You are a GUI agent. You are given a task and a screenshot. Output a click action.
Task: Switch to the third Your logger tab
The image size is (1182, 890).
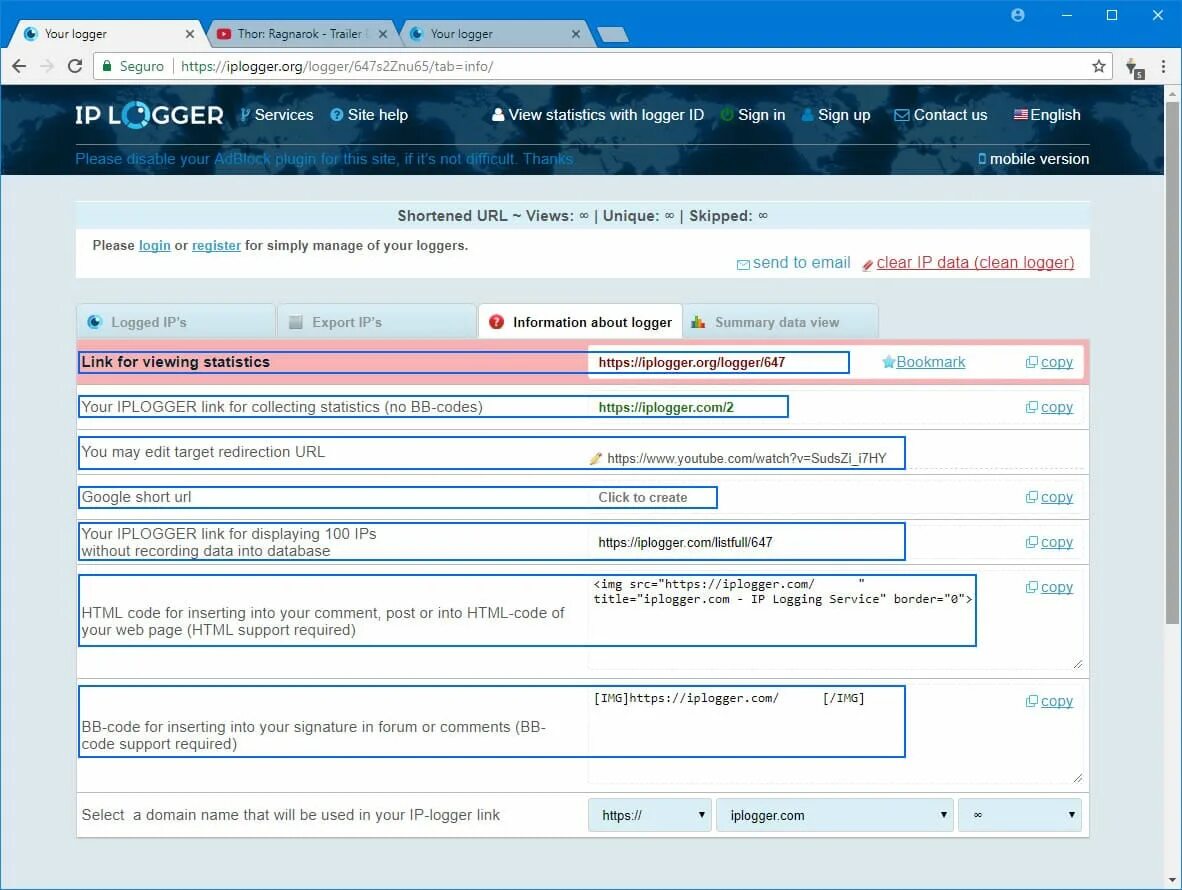493,34
